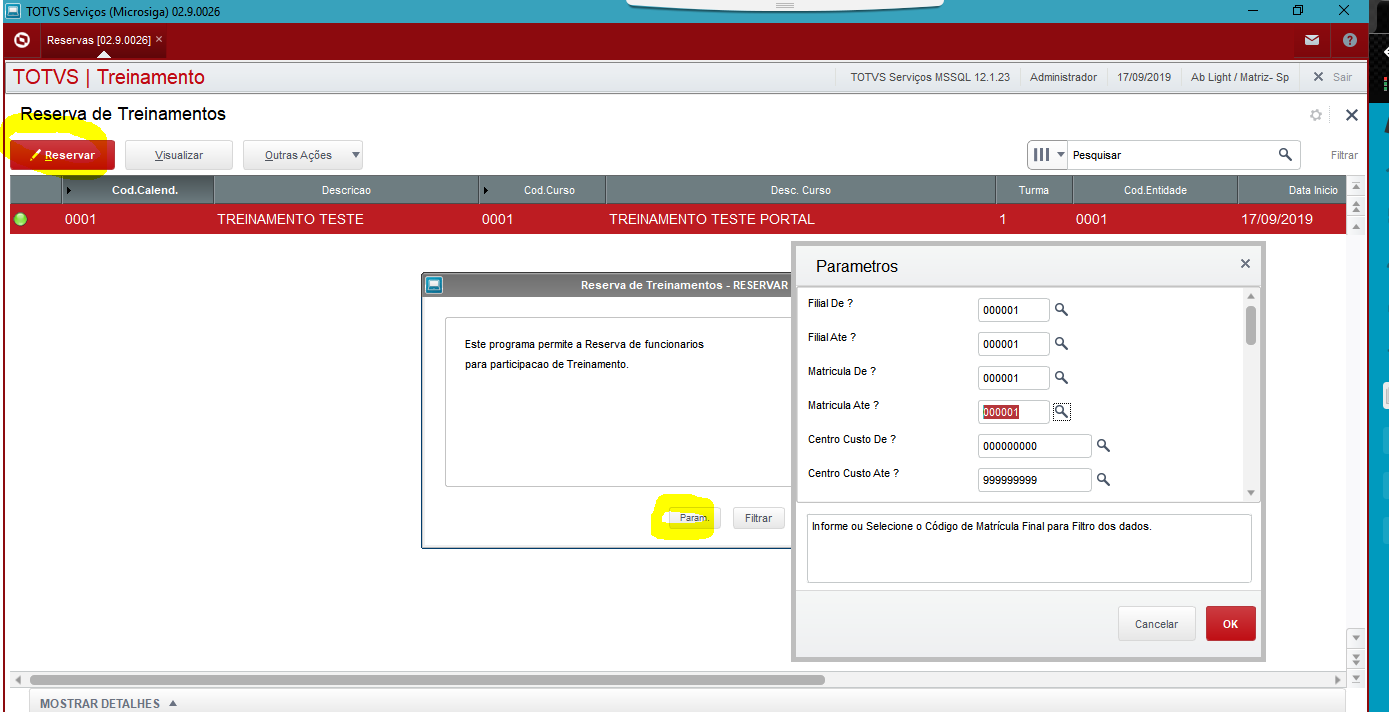This screenshot has height=712, width=1389.
Task: Click lookup magnifier for Matricula De
Action: coord(1062,378)
